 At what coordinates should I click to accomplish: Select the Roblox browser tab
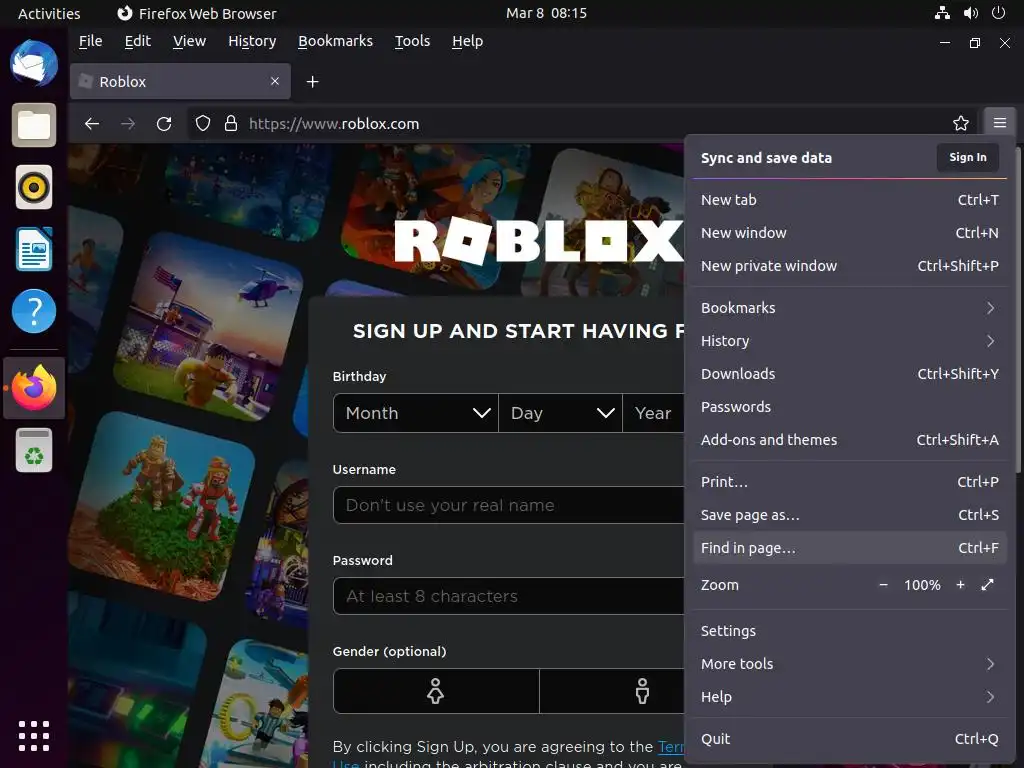click(180, 82)
